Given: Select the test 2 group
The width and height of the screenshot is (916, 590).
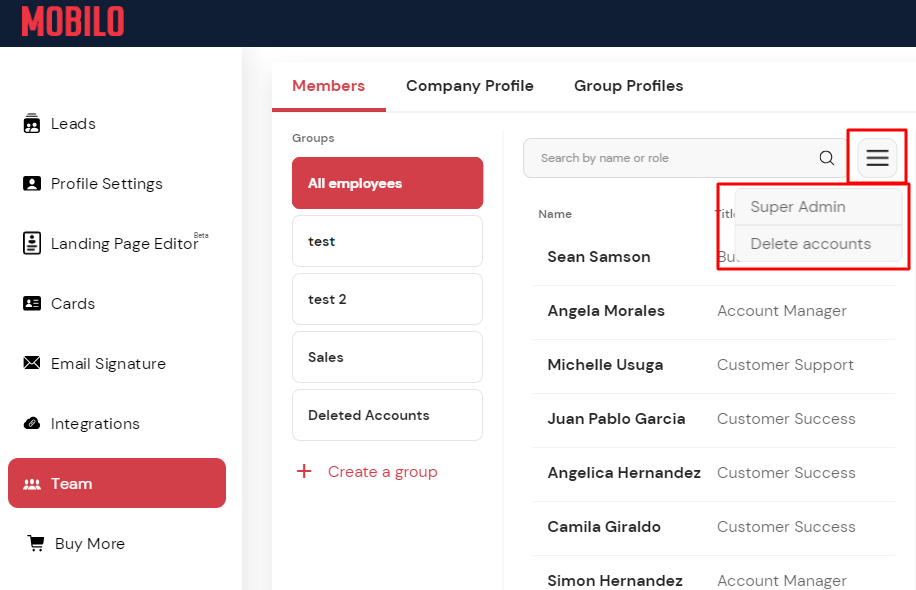Looking at the screenshot, I should pos(387,299).
